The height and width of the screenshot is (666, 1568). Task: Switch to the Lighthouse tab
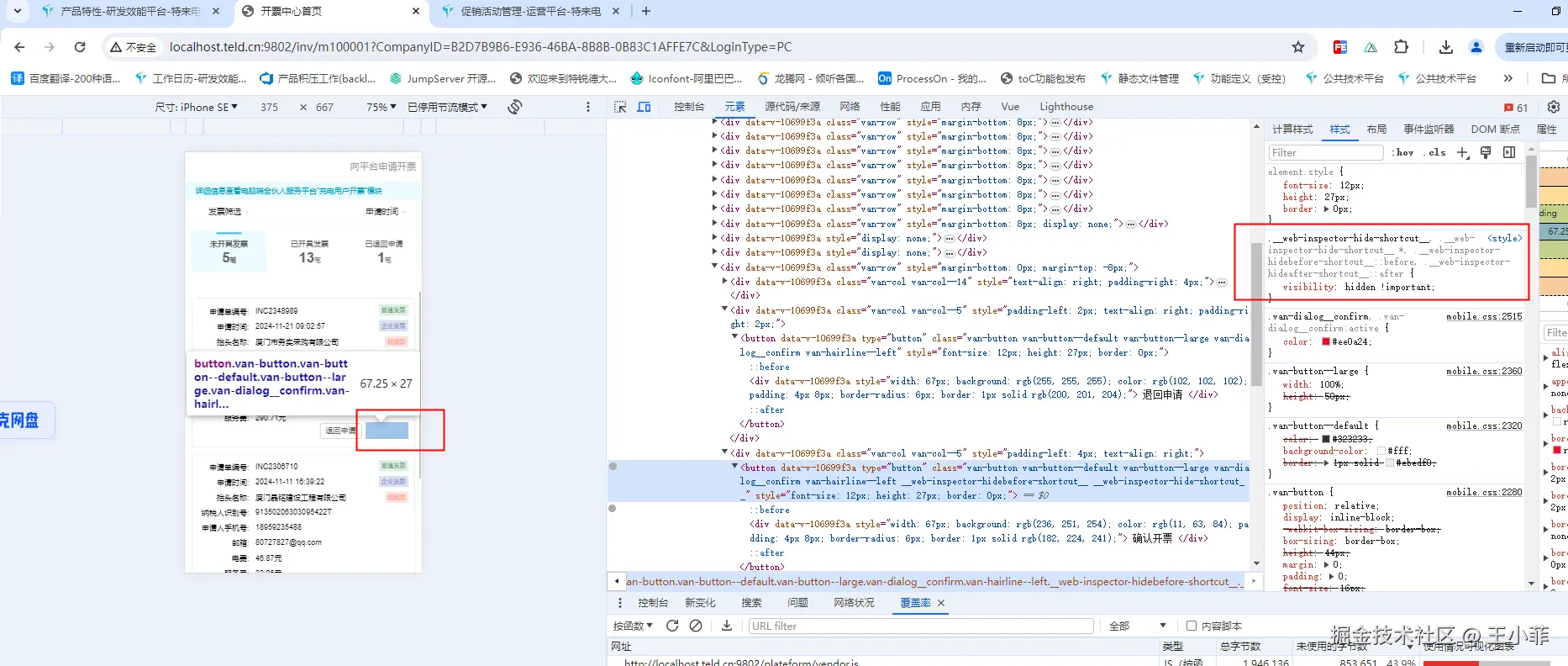1066,107
